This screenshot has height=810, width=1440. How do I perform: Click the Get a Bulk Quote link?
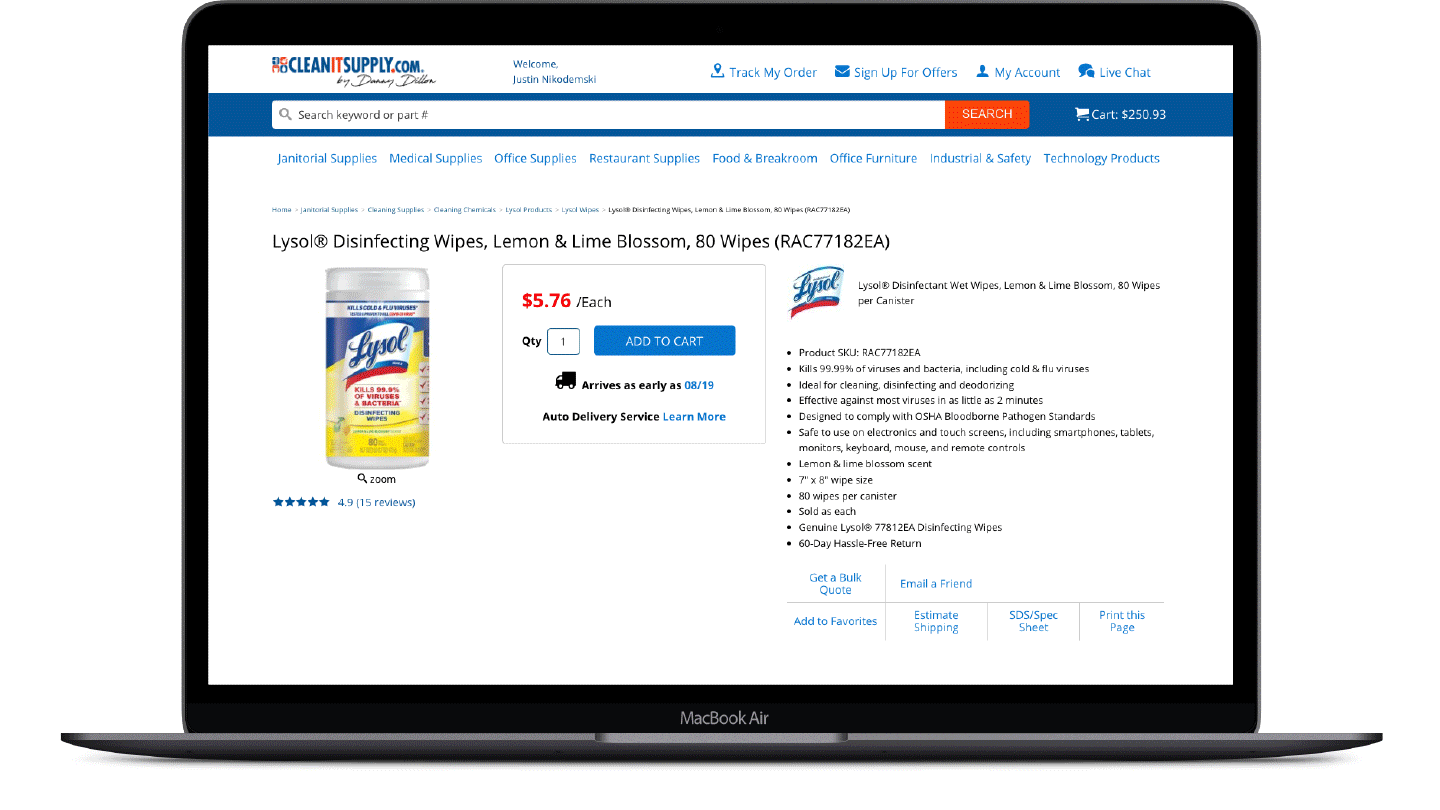coord(835,584)
